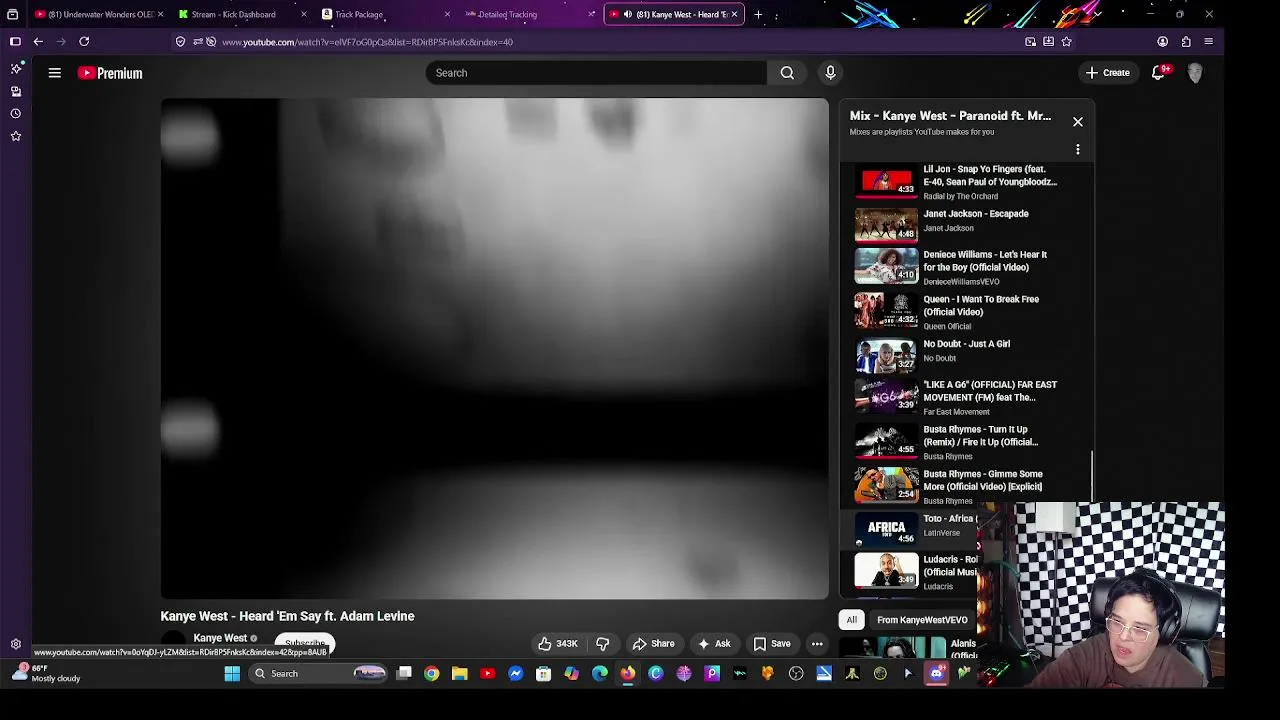Subscribe to the Kanye West channel
This screenshot has width=1280, height=720.
pyautogui.click(x=304, y=644)
